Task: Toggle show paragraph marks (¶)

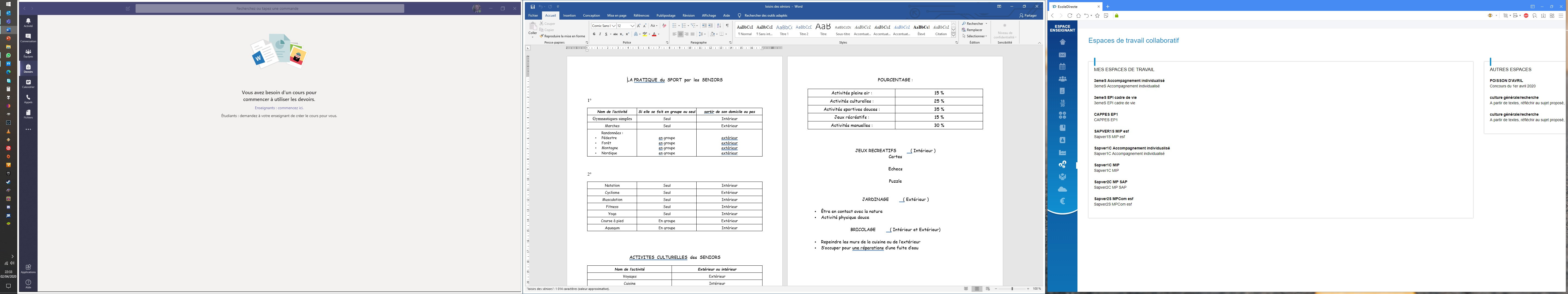Action: [x=727, y=26]
